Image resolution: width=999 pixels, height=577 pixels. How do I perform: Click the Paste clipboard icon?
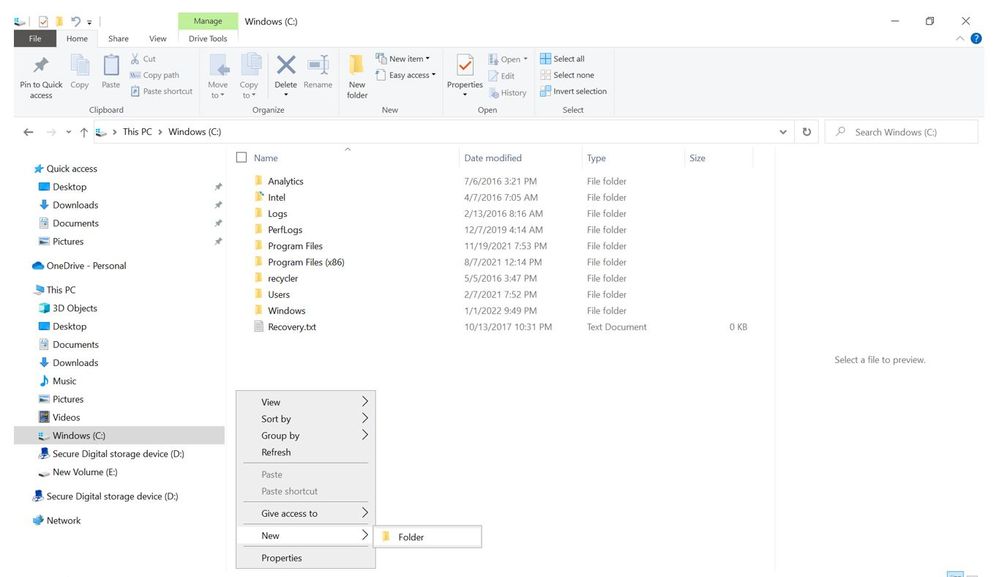tap(111, 65)
